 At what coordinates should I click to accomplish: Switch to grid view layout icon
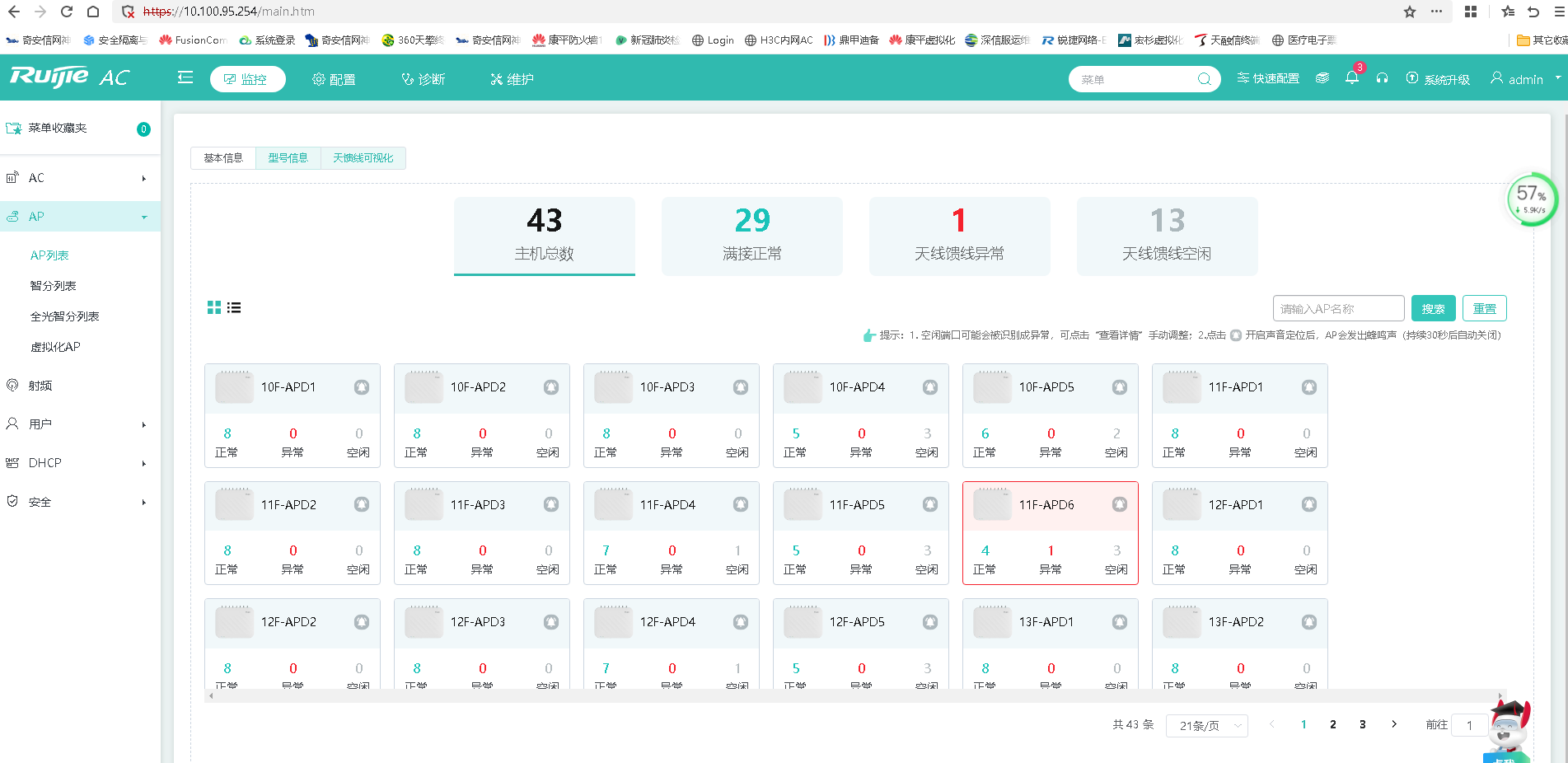213,307
